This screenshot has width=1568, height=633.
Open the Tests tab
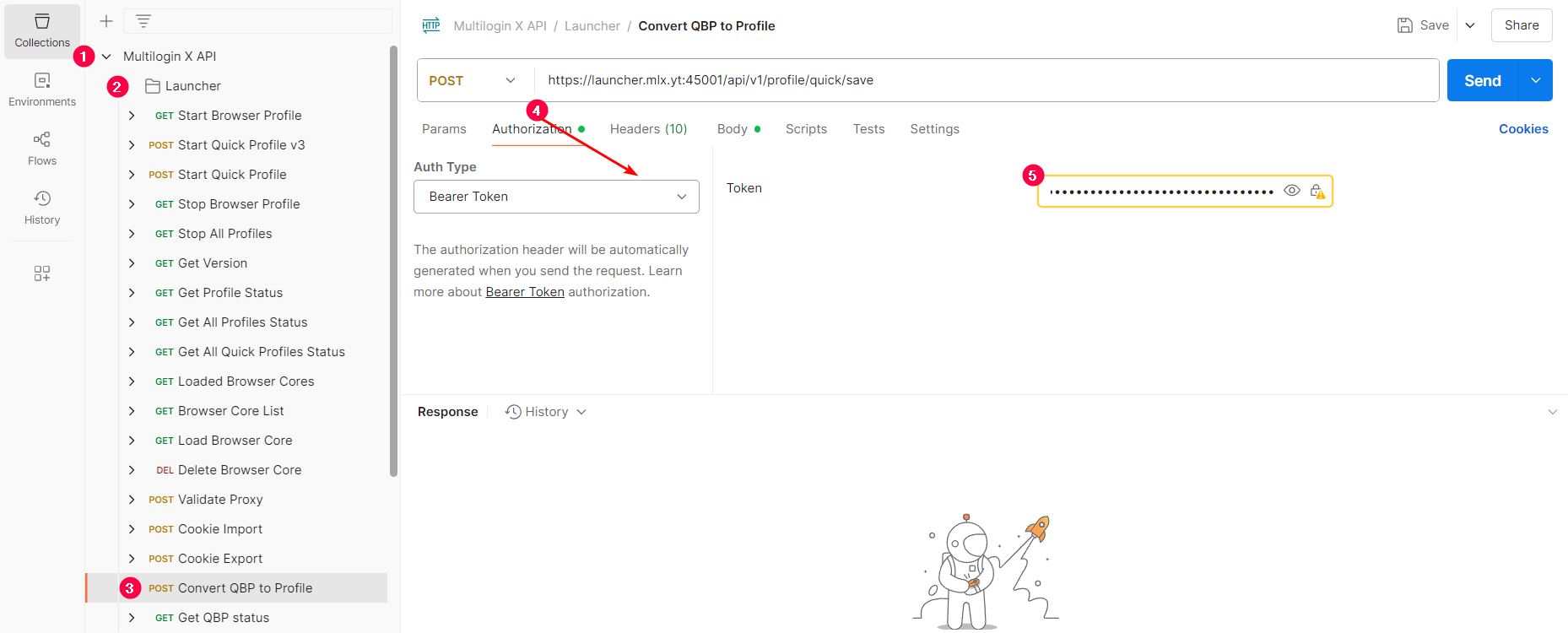click(x=868, y=129)
